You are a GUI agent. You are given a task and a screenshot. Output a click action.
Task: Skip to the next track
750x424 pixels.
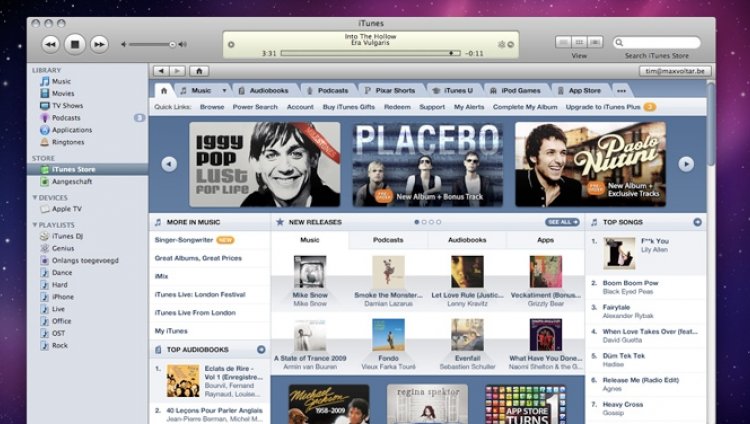(x=99, y=45)
